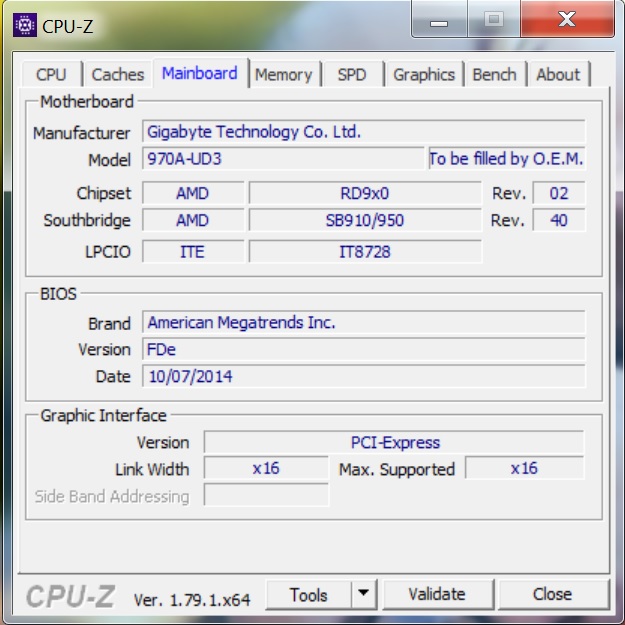625x625 pixels.
Task: Go to the Memory tab
Action: [x=284, y=75]
